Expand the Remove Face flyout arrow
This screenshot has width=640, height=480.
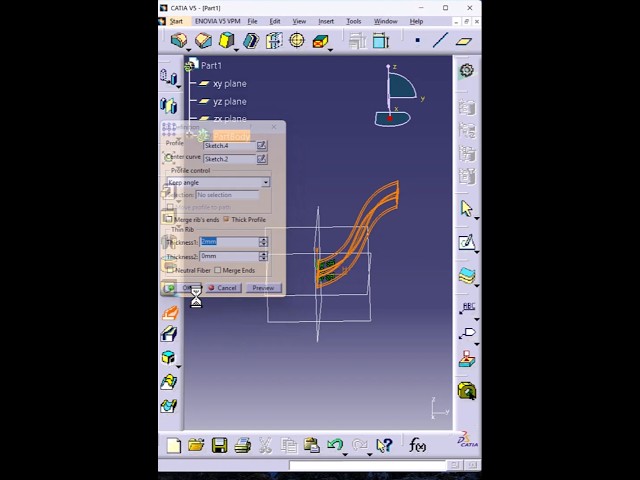click(330, 50)
